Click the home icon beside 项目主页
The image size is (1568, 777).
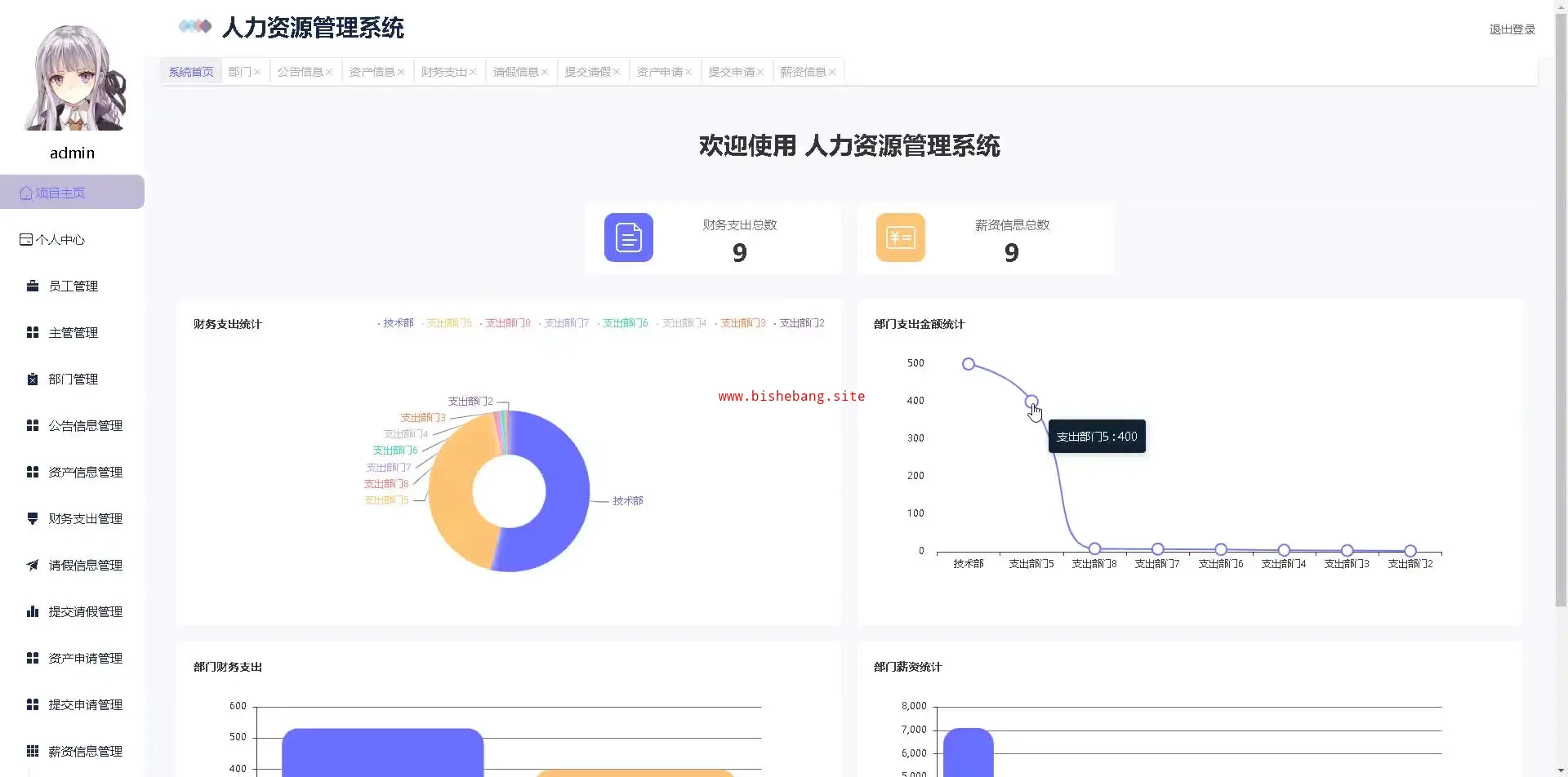26,193
